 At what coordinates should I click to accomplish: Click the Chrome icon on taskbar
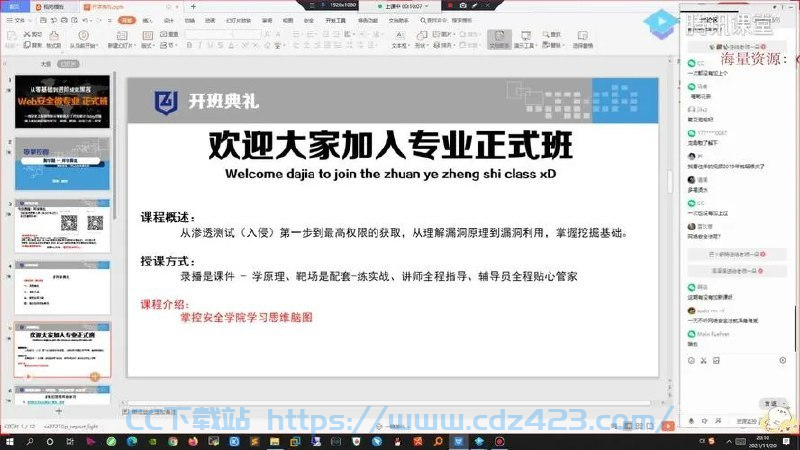172,442
